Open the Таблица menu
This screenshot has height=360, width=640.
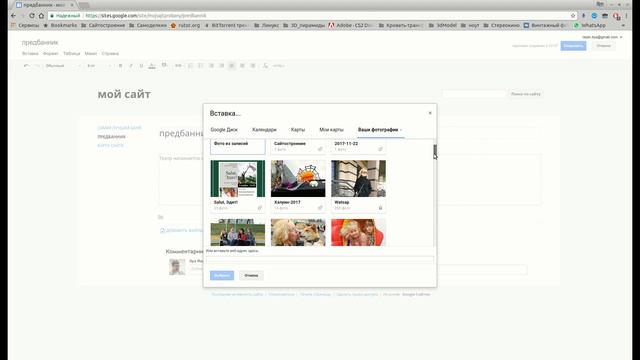71,53
